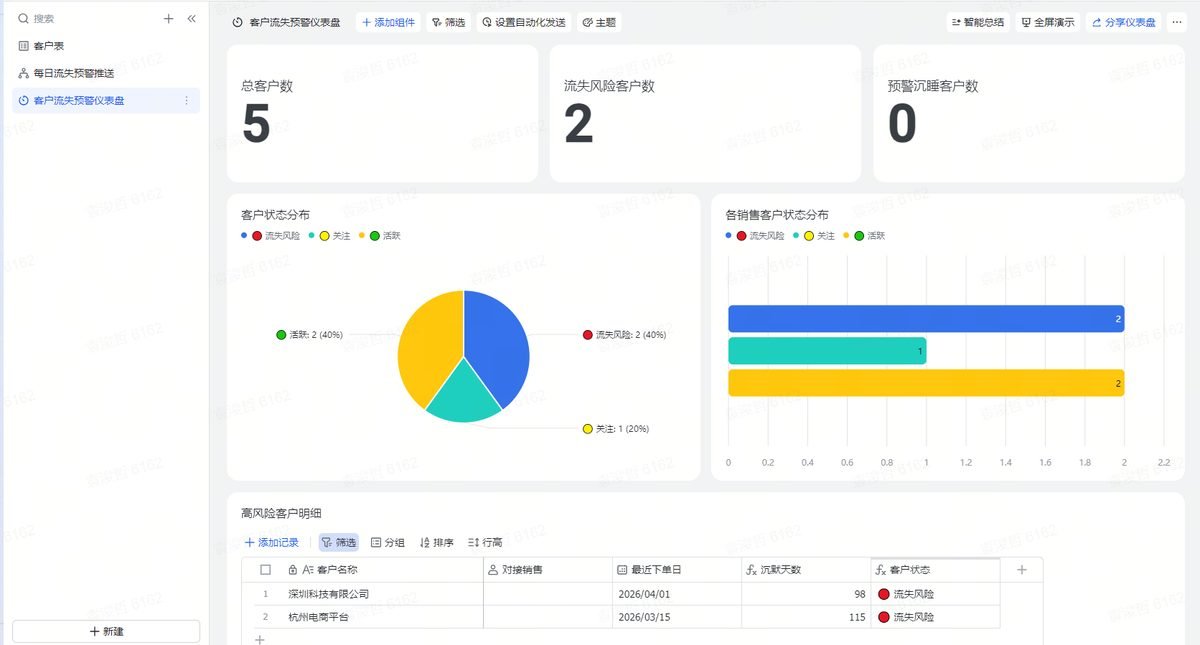1200x645 pixels.
Task: Click the 杭州电商平台 cell
Action: point(383,617)
